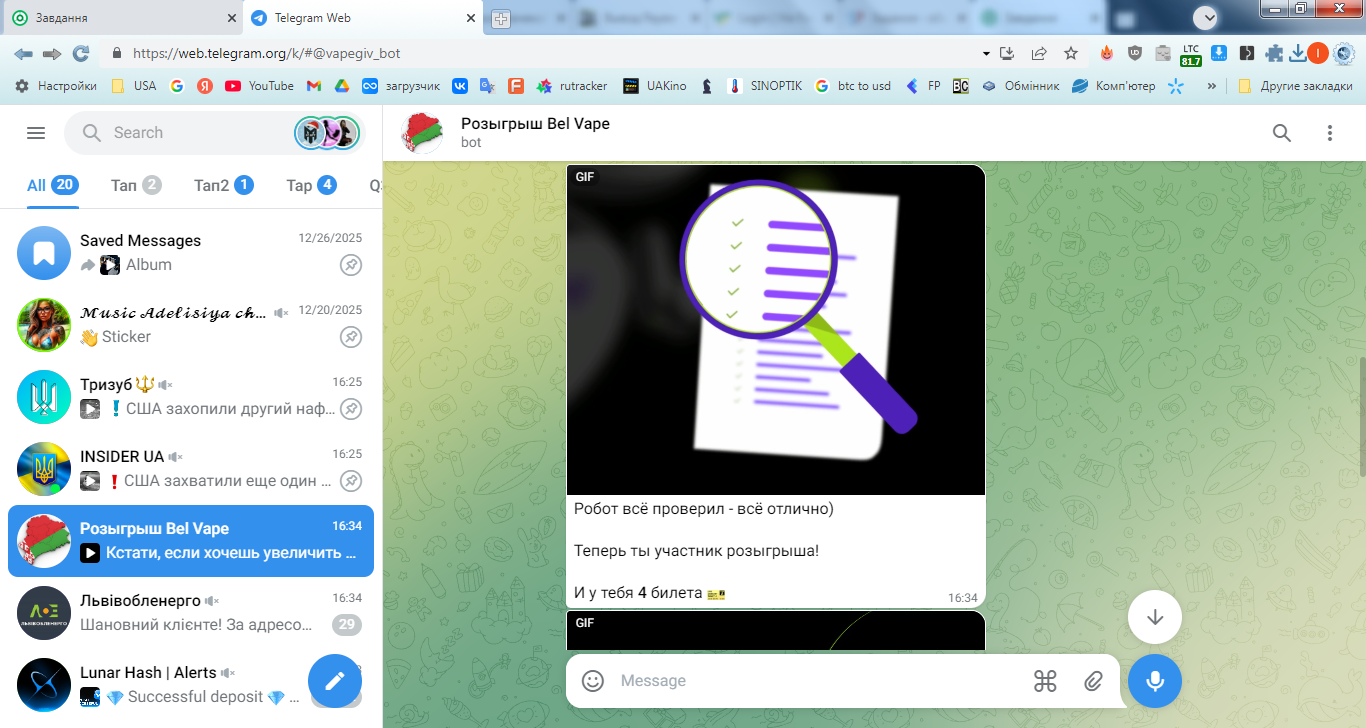Click the story avatars next to Search

[327, 133]
